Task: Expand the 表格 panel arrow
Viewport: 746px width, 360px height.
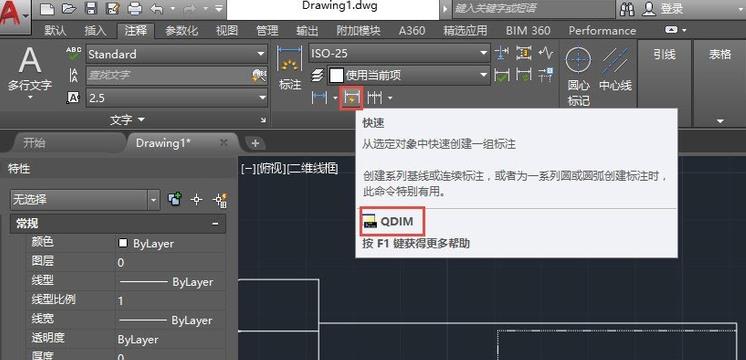Action: coord(720,121)
